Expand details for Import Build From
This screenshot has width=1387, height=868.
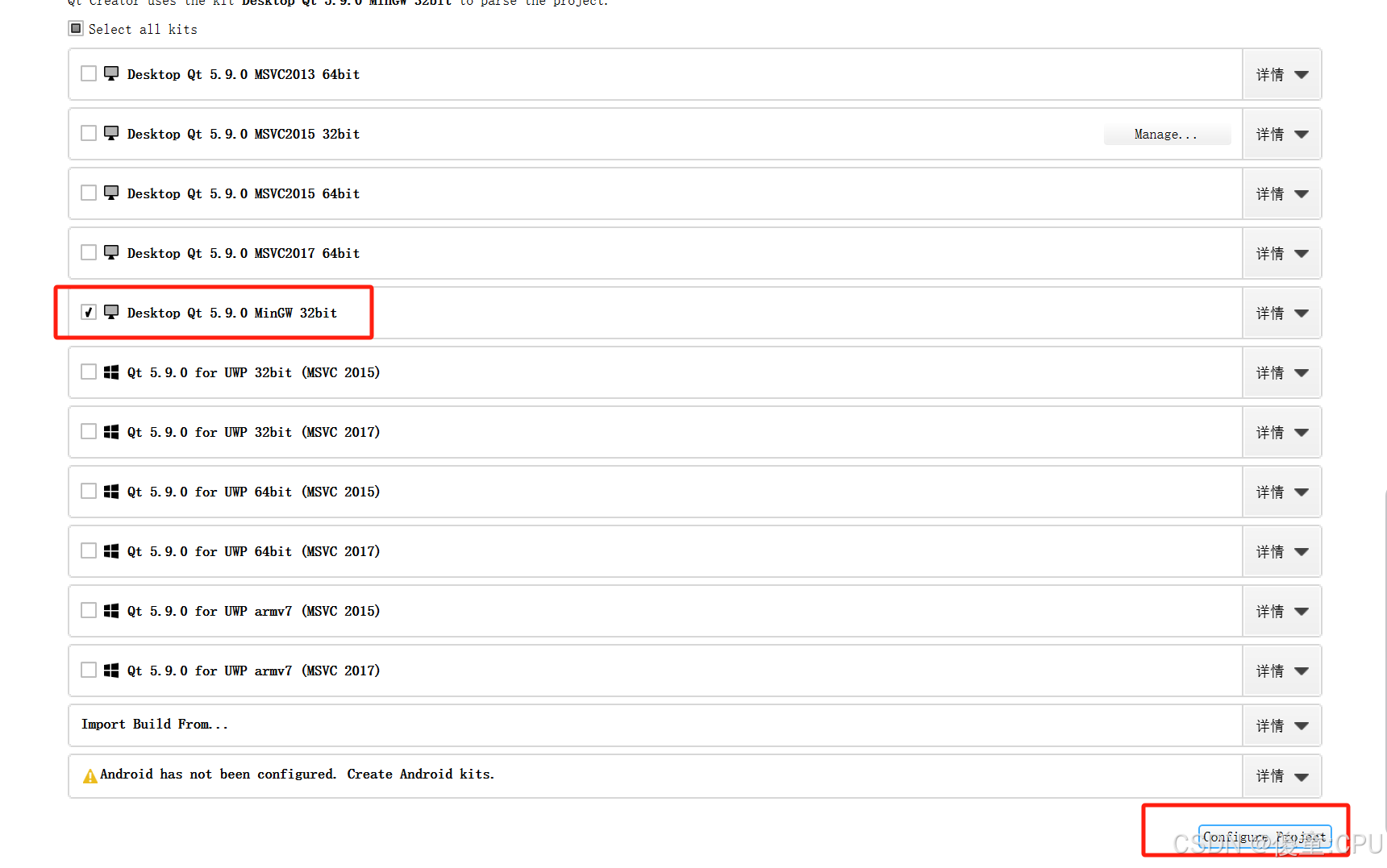coord(1281,725)
